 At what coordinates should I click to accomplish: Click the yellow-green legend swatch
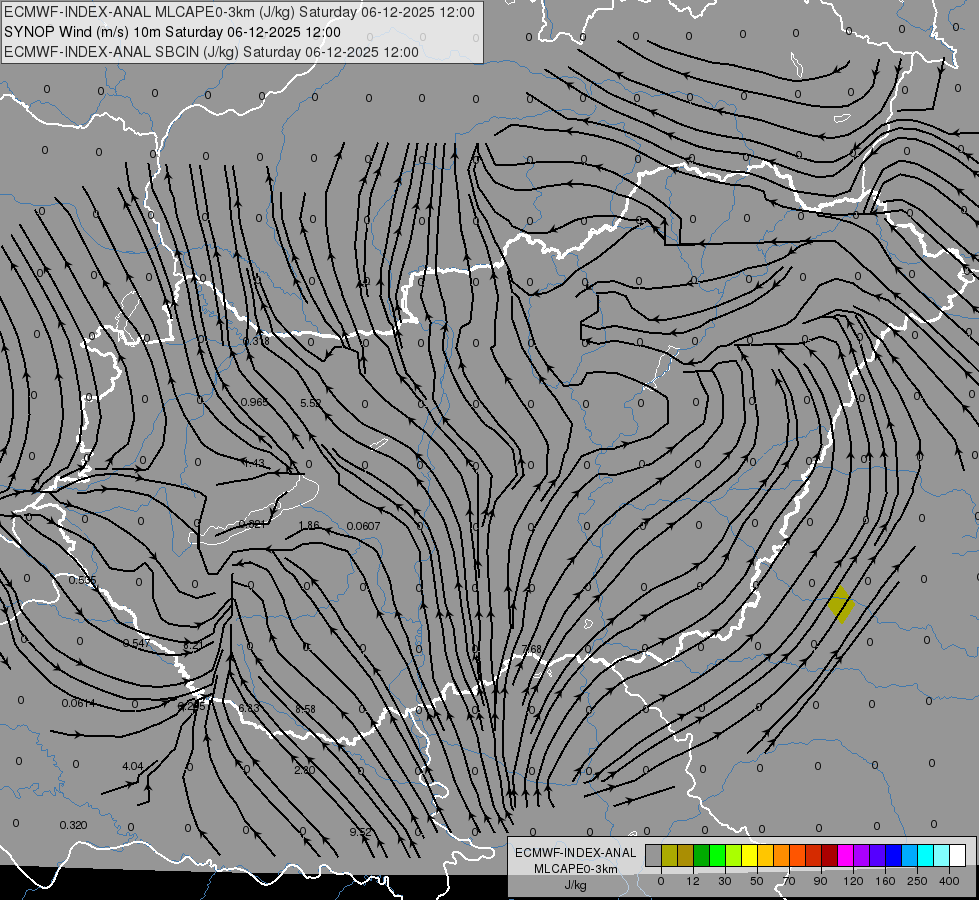(x=733, y=855)
